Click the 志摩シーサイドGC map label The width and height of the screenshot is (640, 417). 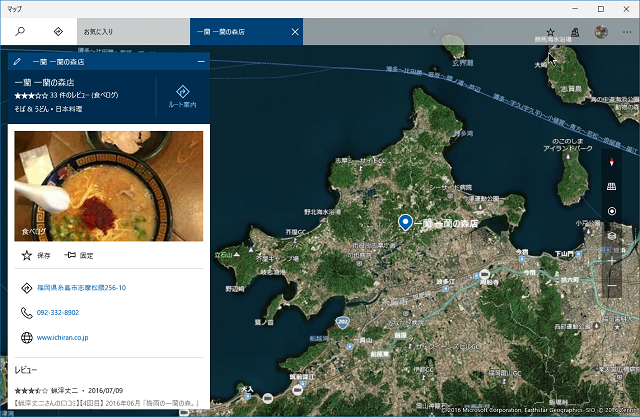pos(361,161)
